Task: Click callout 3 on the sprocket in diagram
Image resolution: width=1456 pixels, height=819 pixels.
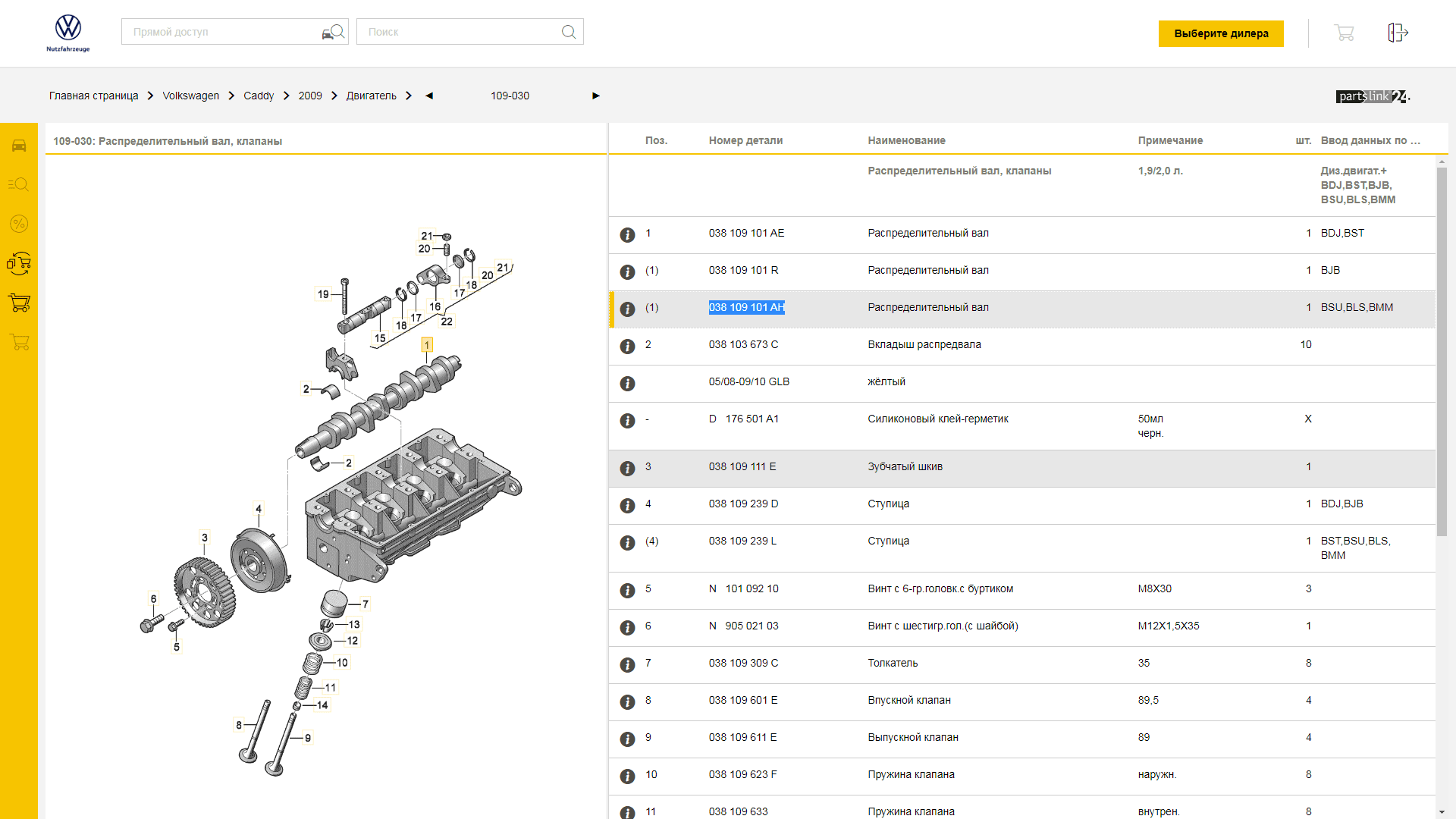Action: (x=204, y=538)
